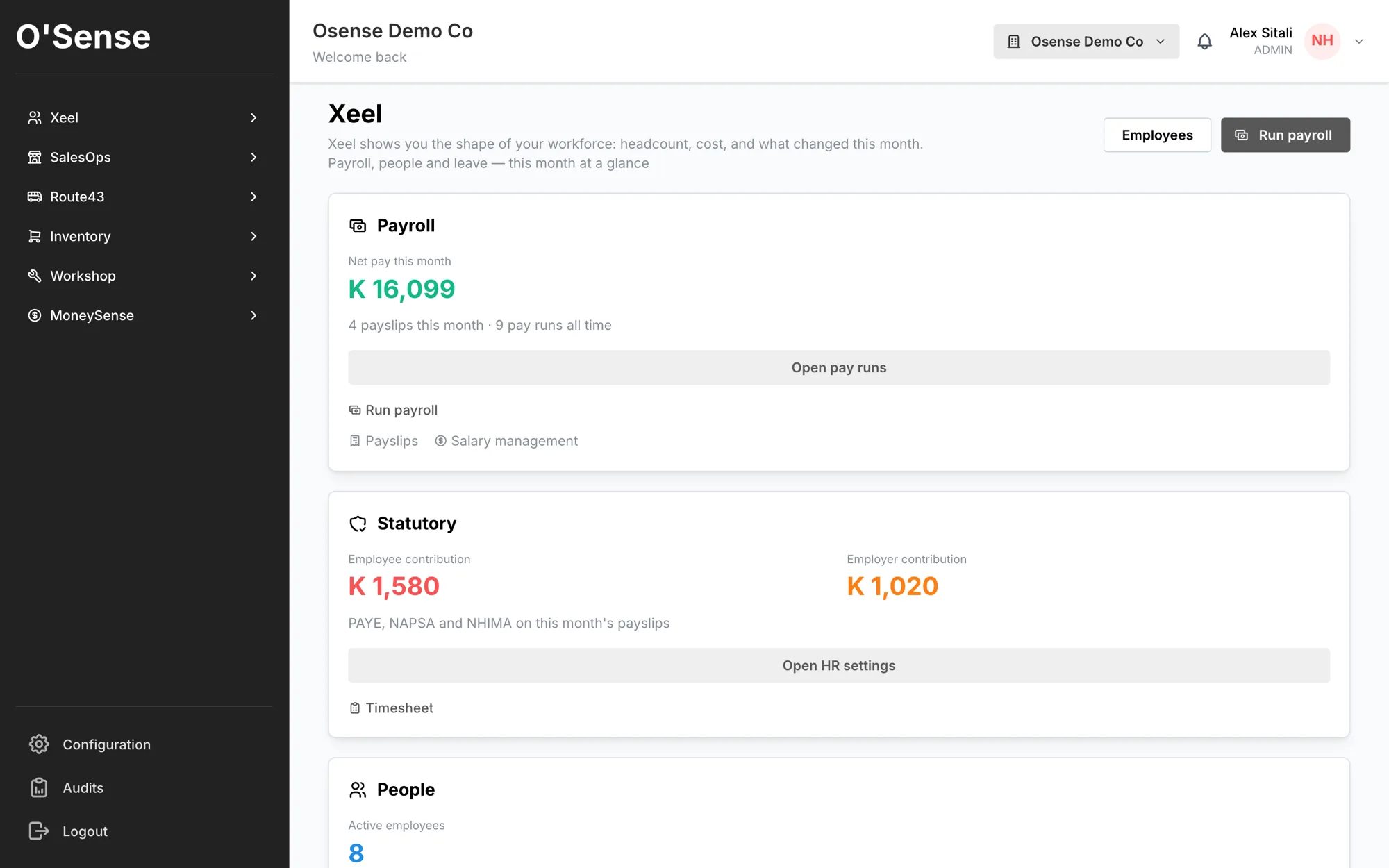Open the Run payroll link in Payroll card

click(393, 410)
